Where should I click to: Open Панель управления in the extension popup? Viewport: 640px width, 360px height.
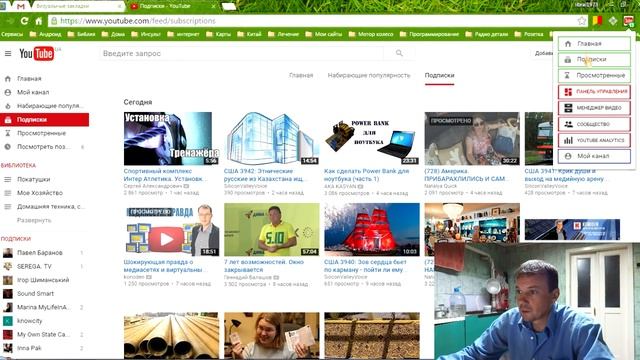click(594, 92)
